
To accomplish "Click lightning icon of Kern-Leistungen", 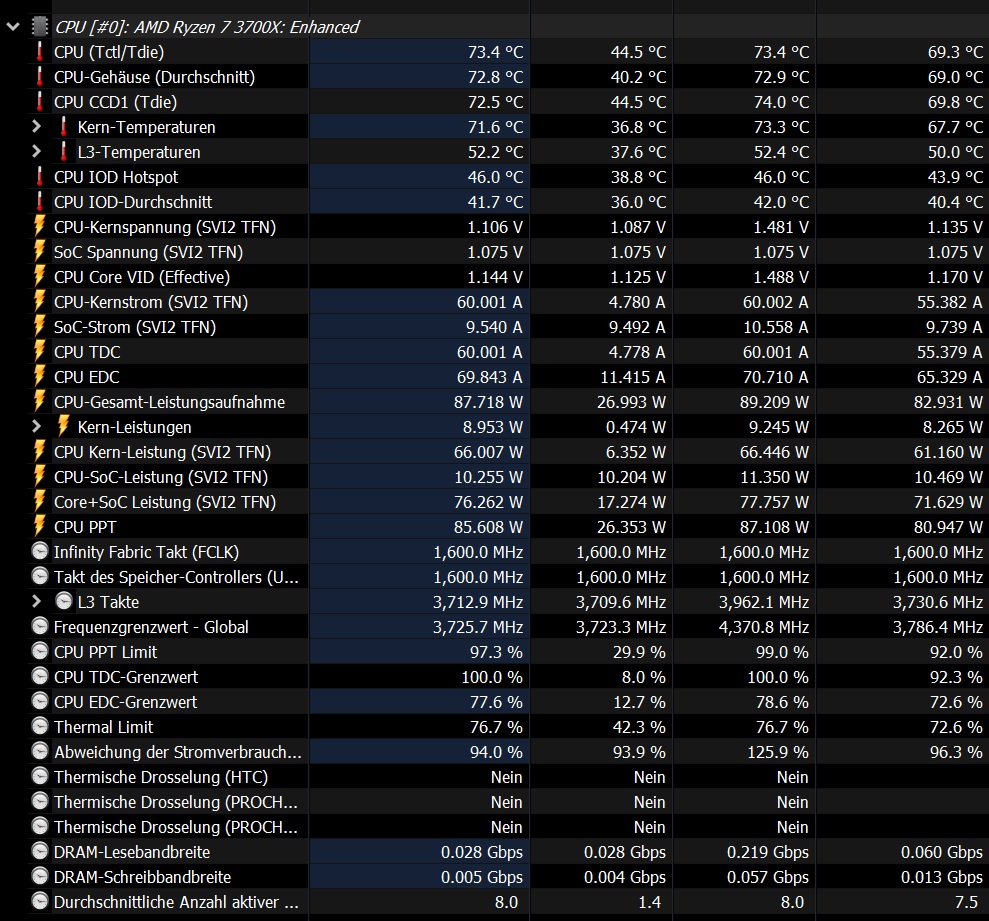I will pyautogui.click(x=63, y=426).
